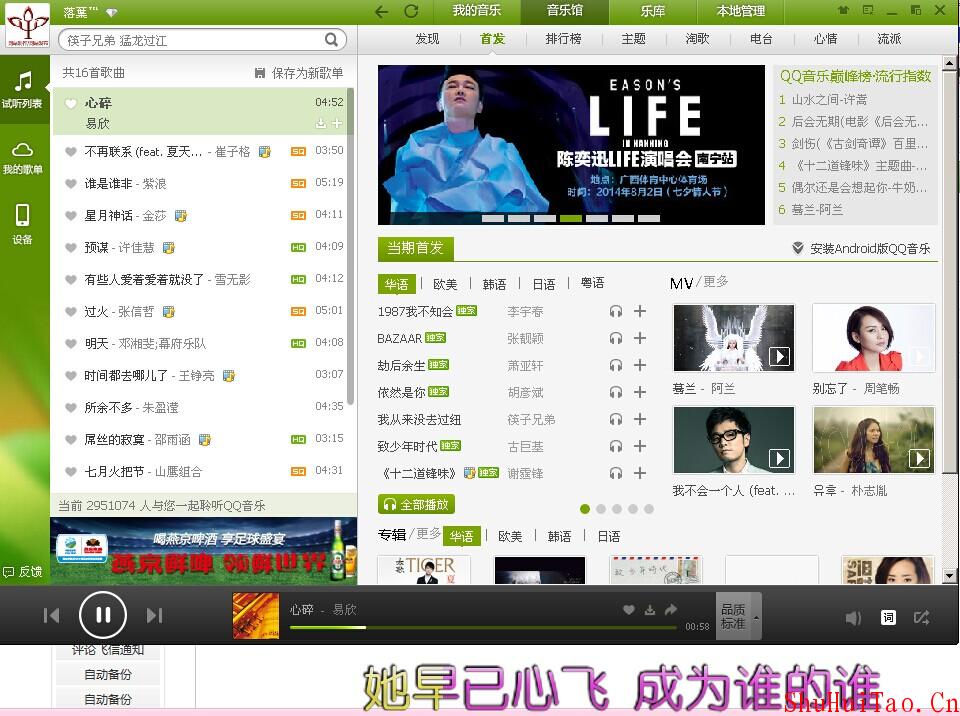
Task: Expand the Android QQ音乐 install arrow
Action: (797, 248)
